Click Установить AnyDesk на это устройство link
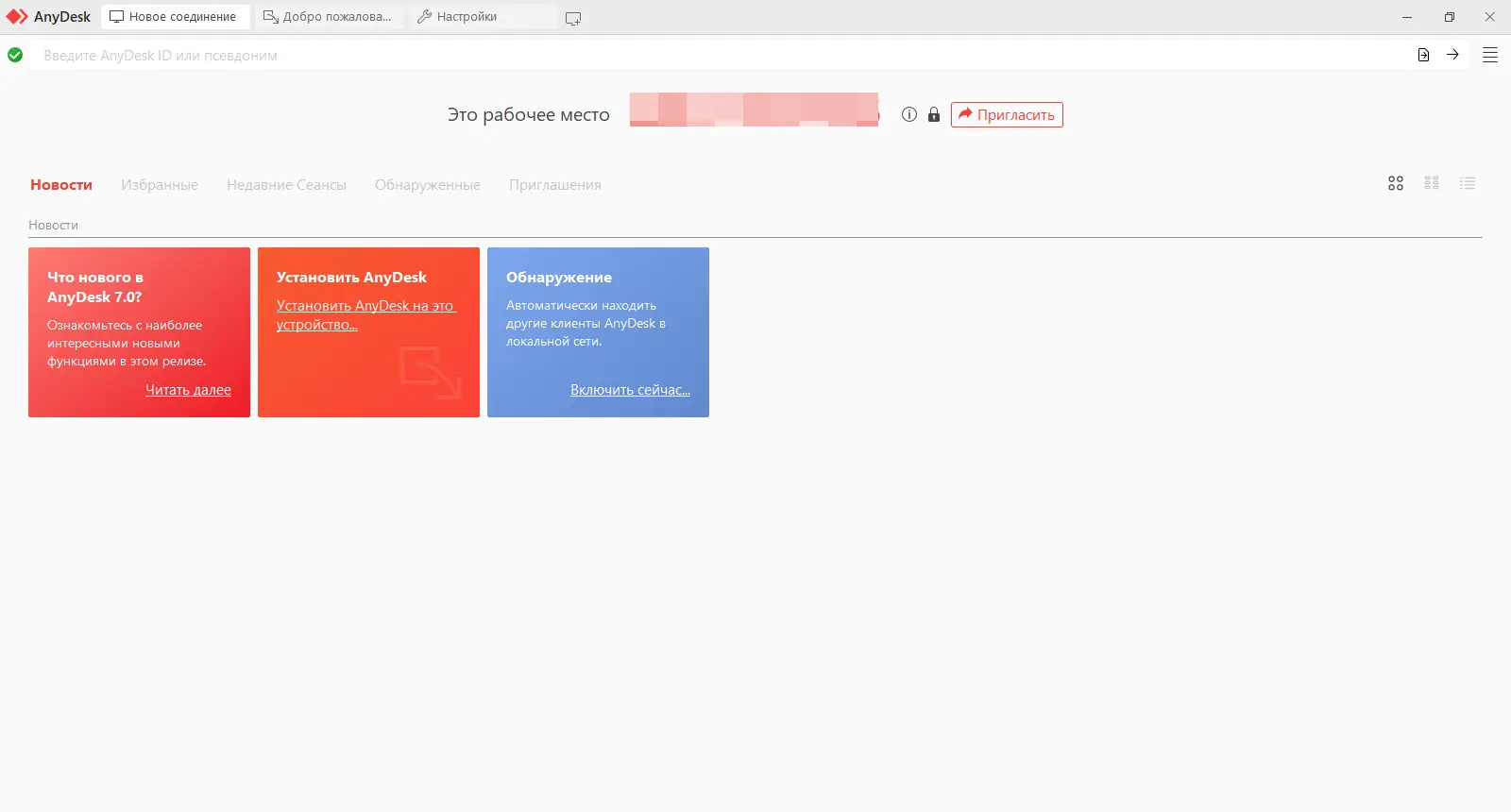Viewport: 1511px width, 812px height. tap(365, 315)
